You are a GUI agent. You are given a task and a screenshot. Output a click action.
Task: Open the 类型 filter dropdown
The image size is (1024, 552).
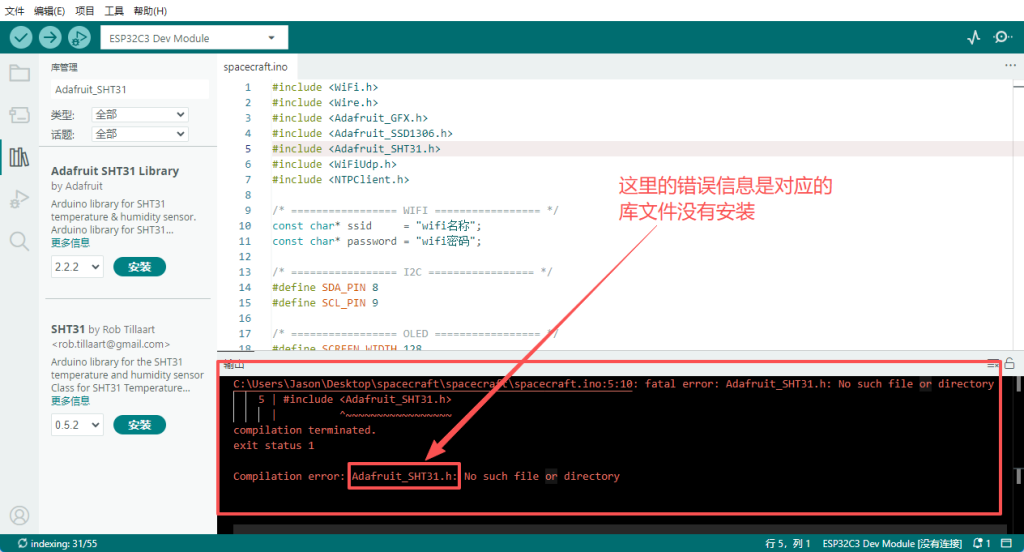[139, 115]
